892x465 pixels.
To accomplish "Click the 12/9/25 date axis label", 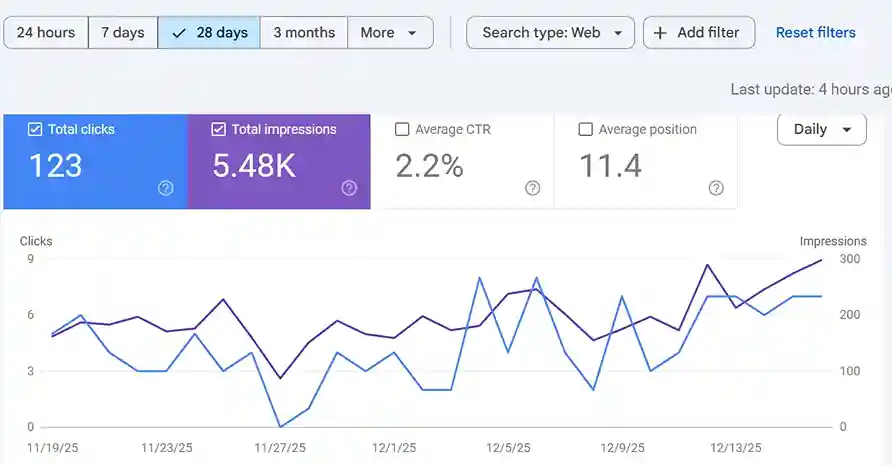I will coord(622,448).
